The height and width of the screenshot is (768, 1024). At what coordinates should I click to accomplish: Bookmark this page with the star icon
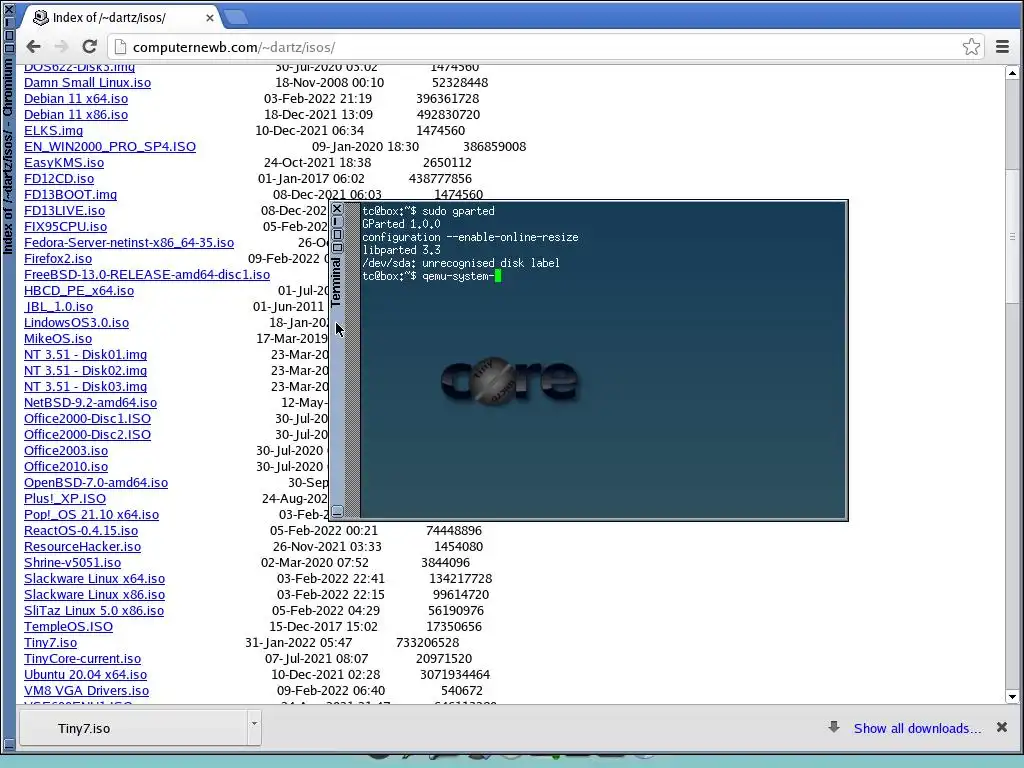coord(971,46)
